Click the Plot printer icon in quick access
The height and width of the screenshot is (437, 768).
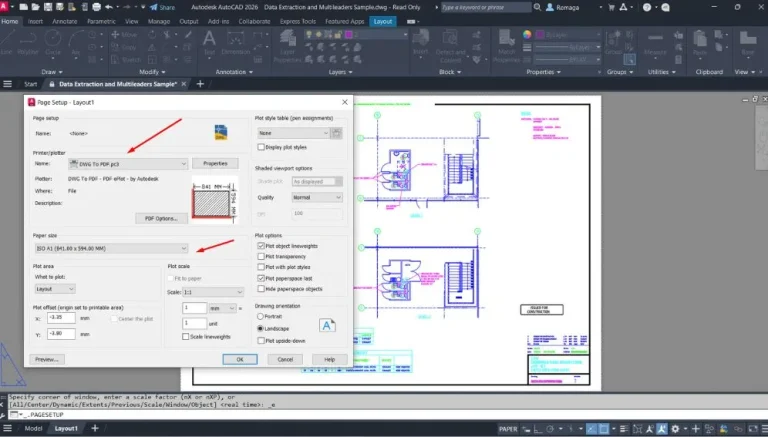[x=96, y=7]
